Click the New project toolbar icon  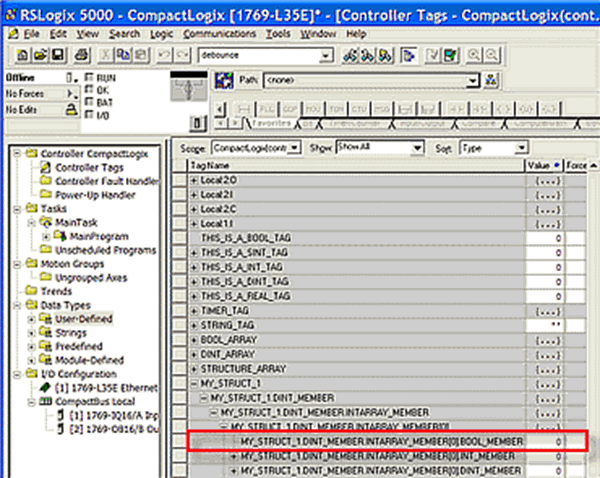pos(22,55)
